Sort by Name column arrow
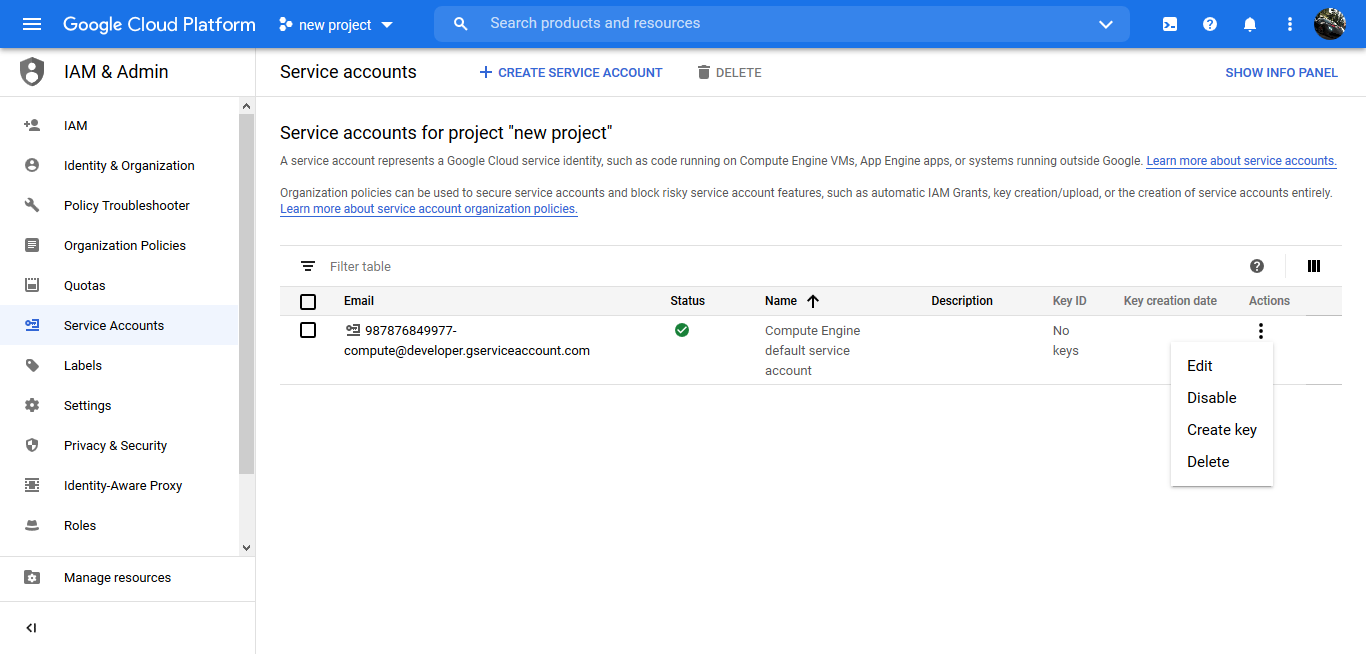The width and height of the screenshot is (1366, 654). click(813, 301)
